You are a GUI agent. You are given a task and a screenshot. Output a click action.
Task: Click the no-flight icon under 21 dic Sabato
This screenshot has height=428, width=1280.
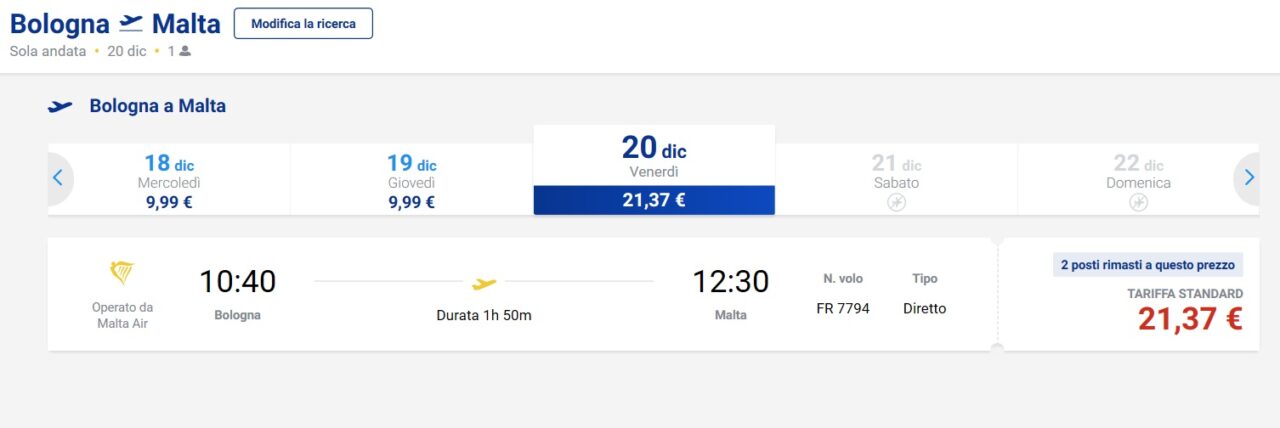(896, 202)
